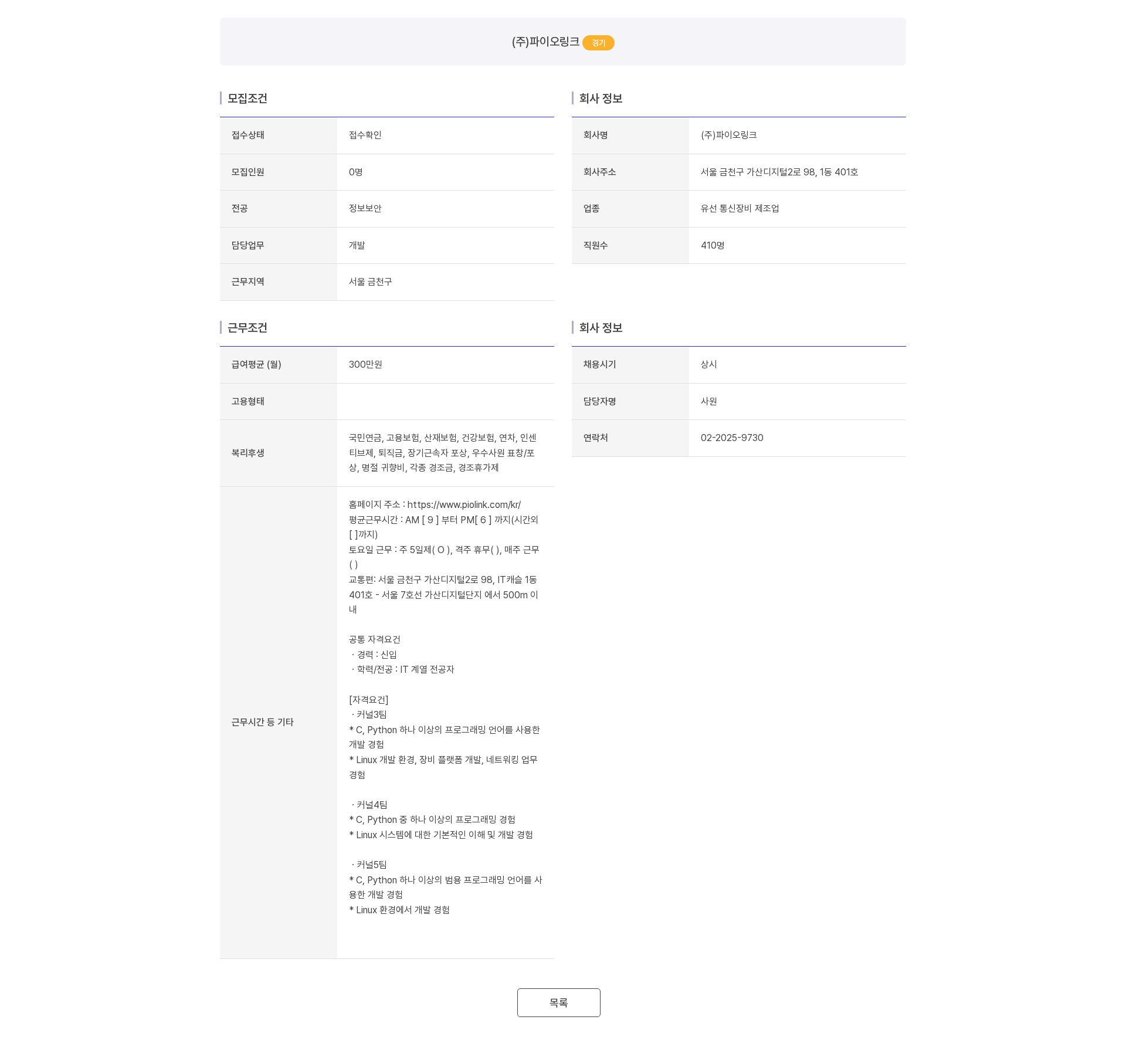Click the 300만원 salary value
The width and height of the screenshot is (1126, 1064).
(x=365, y=364)
